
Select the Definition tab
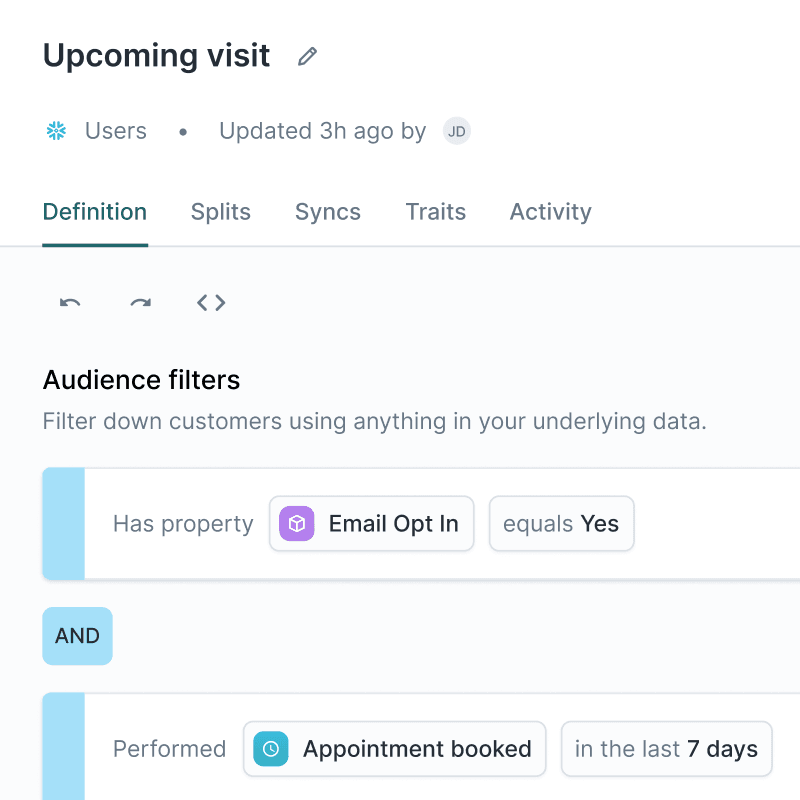pos(94,211)
